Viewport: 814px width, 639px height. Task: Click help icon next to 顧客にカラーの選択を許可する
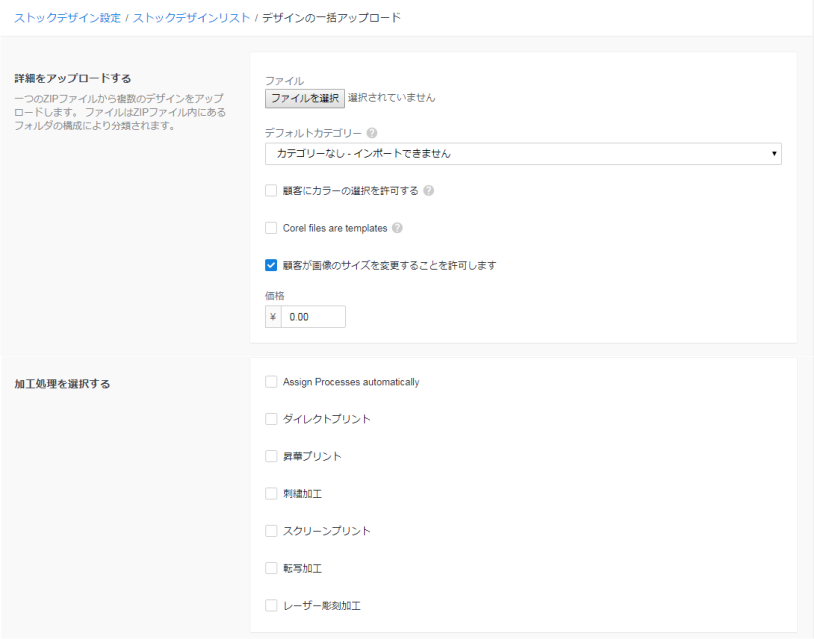[x=428, y=191]
